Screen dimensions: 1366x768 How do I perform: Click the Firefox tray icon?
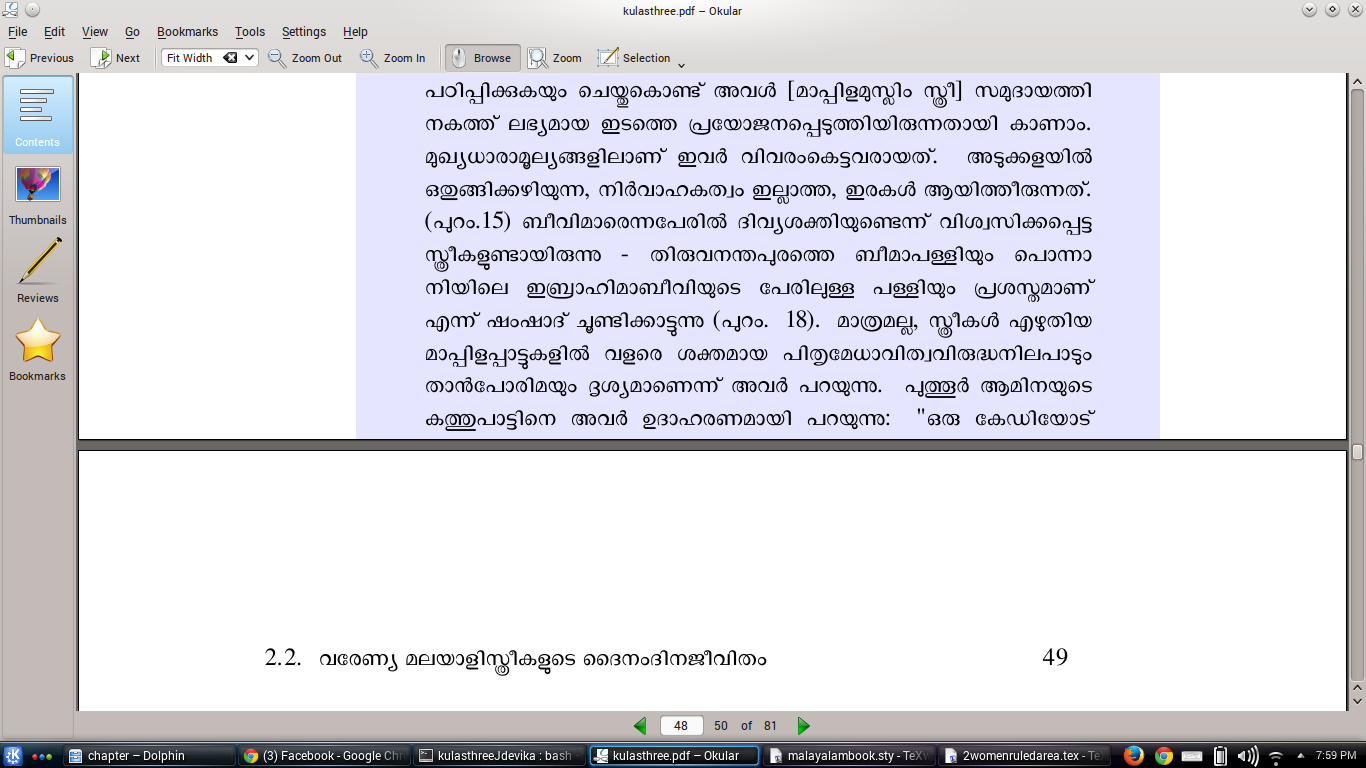click(1133, 756)
